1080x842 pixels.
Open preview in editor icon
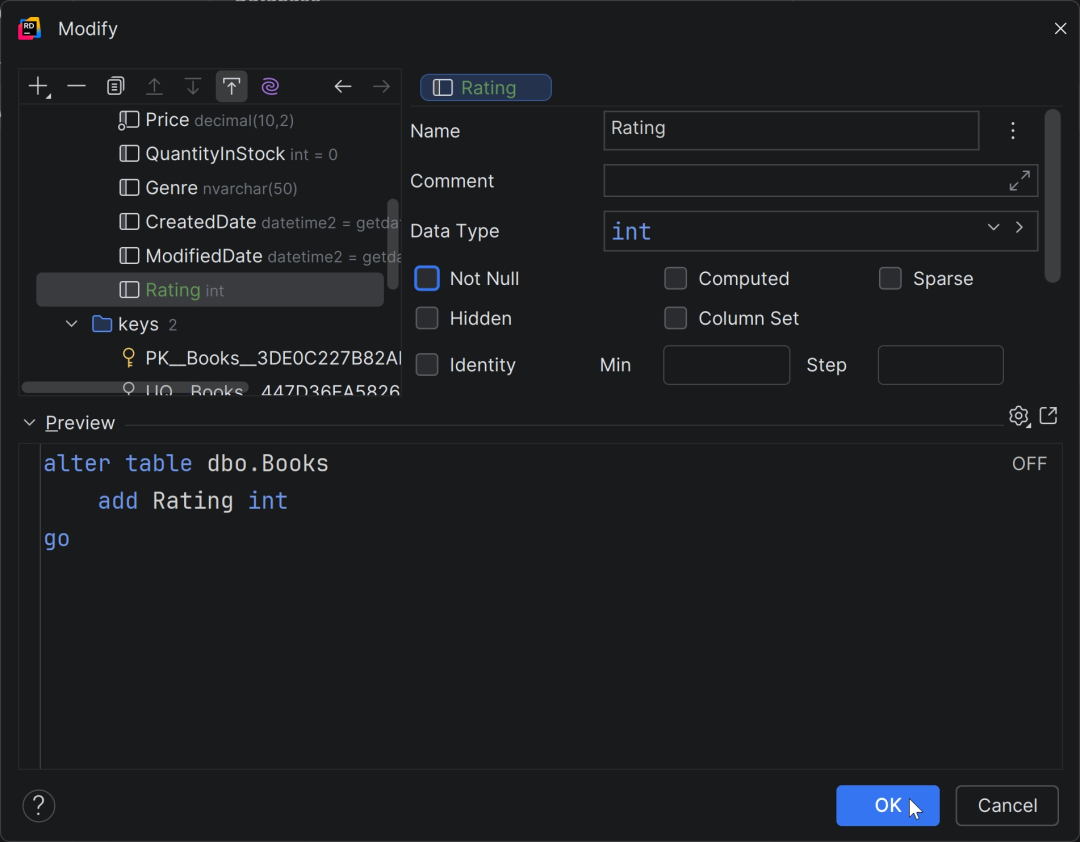(x=1048, y=415)
